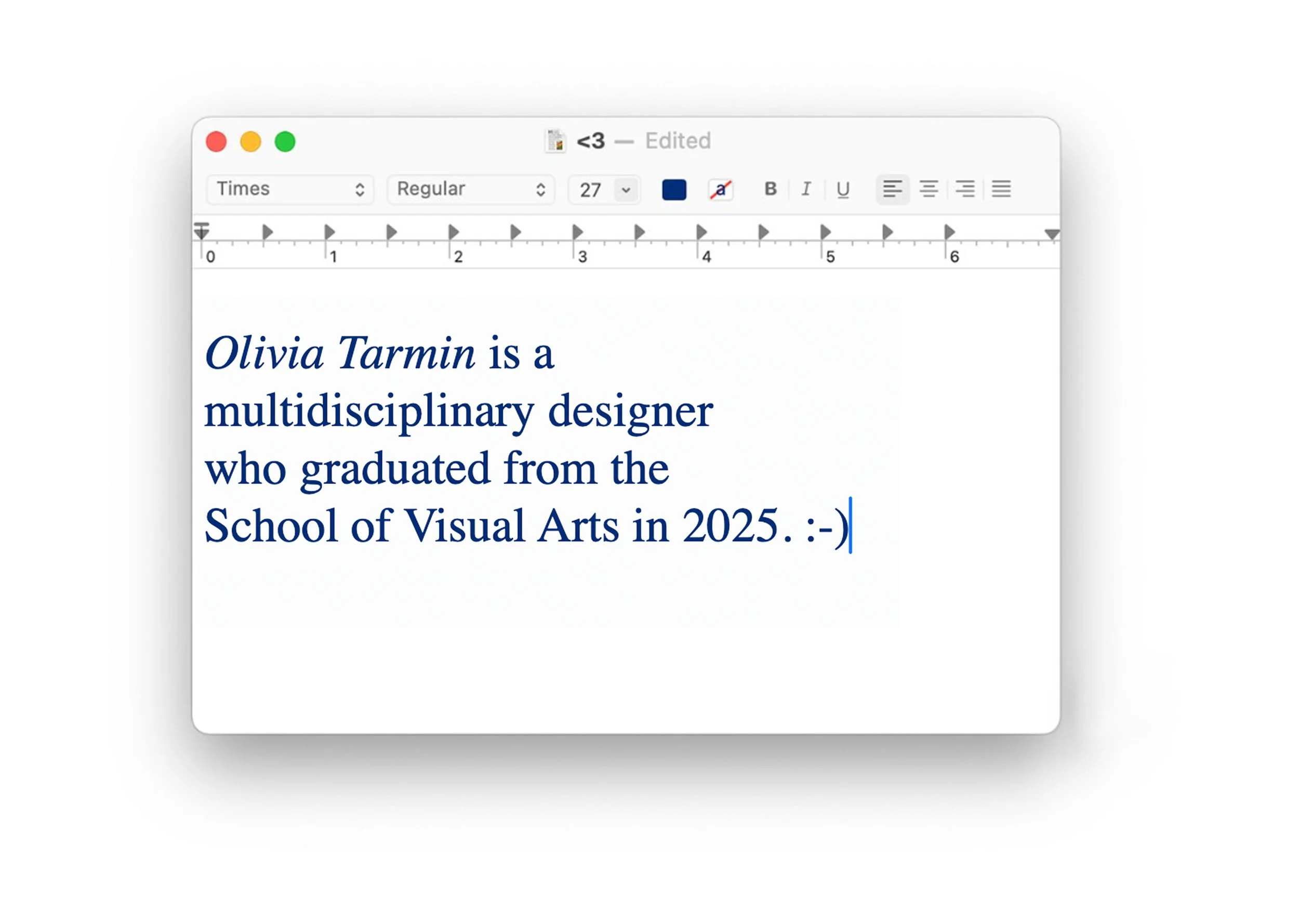The height and width of the screenshot is (924, 1299).
Task: Open the dark blue text color swatch
Action: coord(674,190)
